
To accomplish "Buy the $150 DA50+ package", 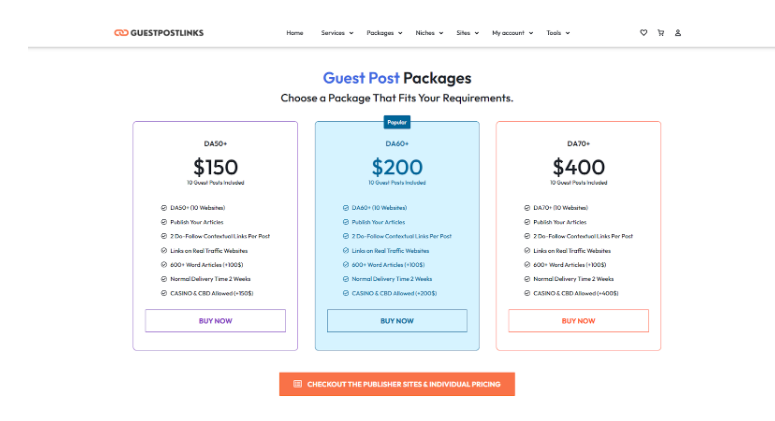I will [215, 321].
